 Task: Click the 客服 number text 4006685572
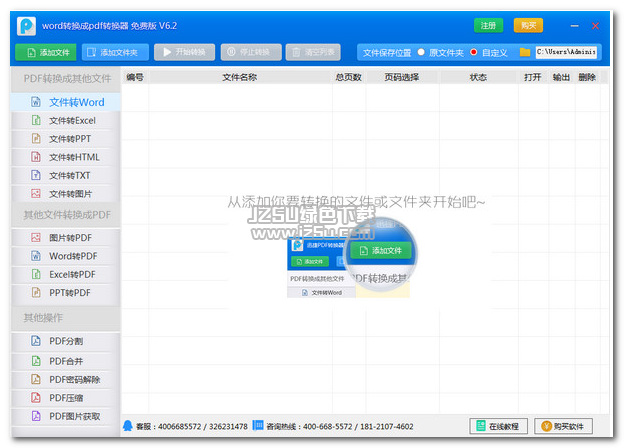click(179, 427)
